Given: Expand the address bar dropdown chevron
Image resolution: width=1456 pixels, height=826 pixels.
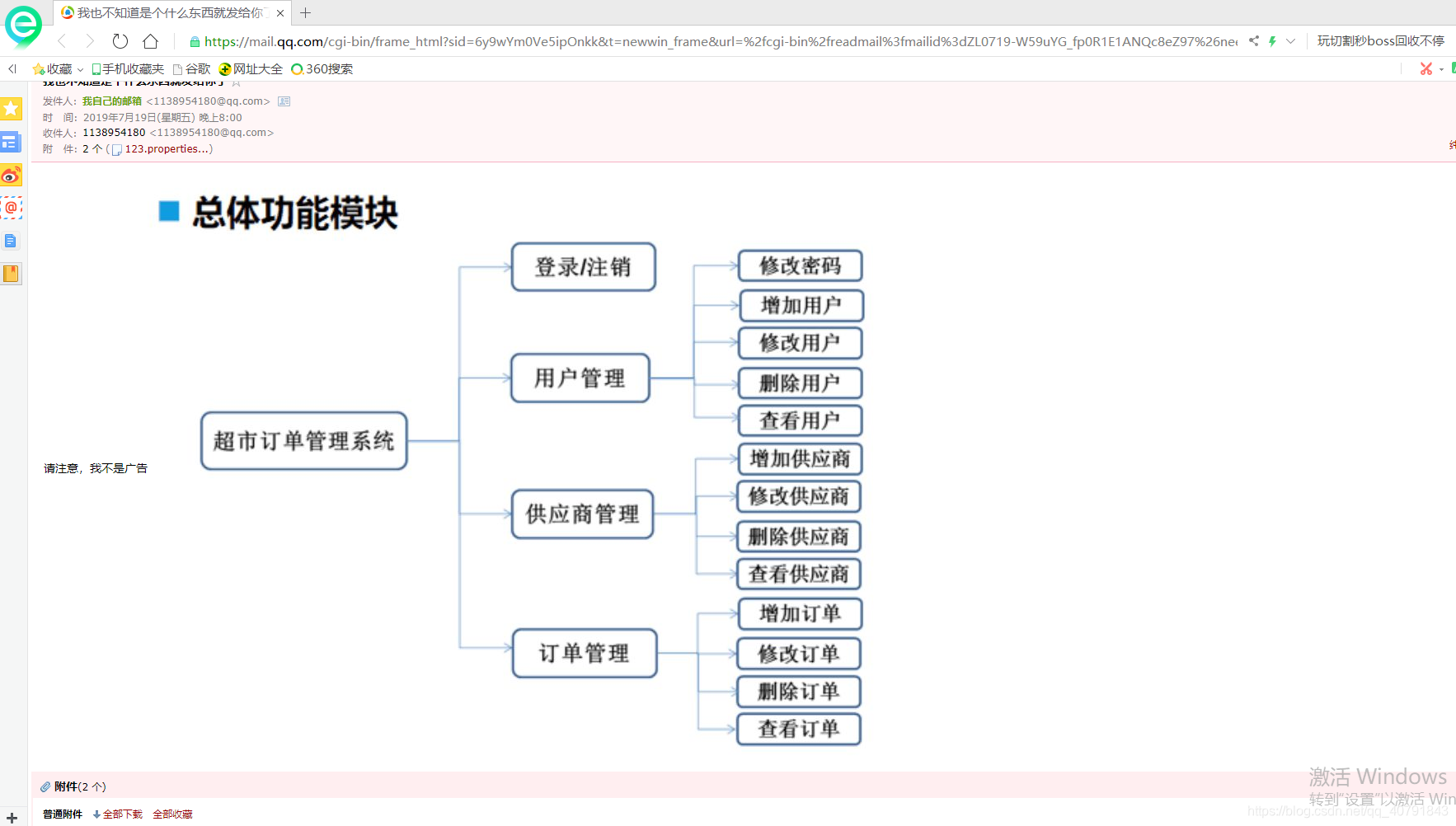Looking at the screenshot, I should click(1290, 41).
